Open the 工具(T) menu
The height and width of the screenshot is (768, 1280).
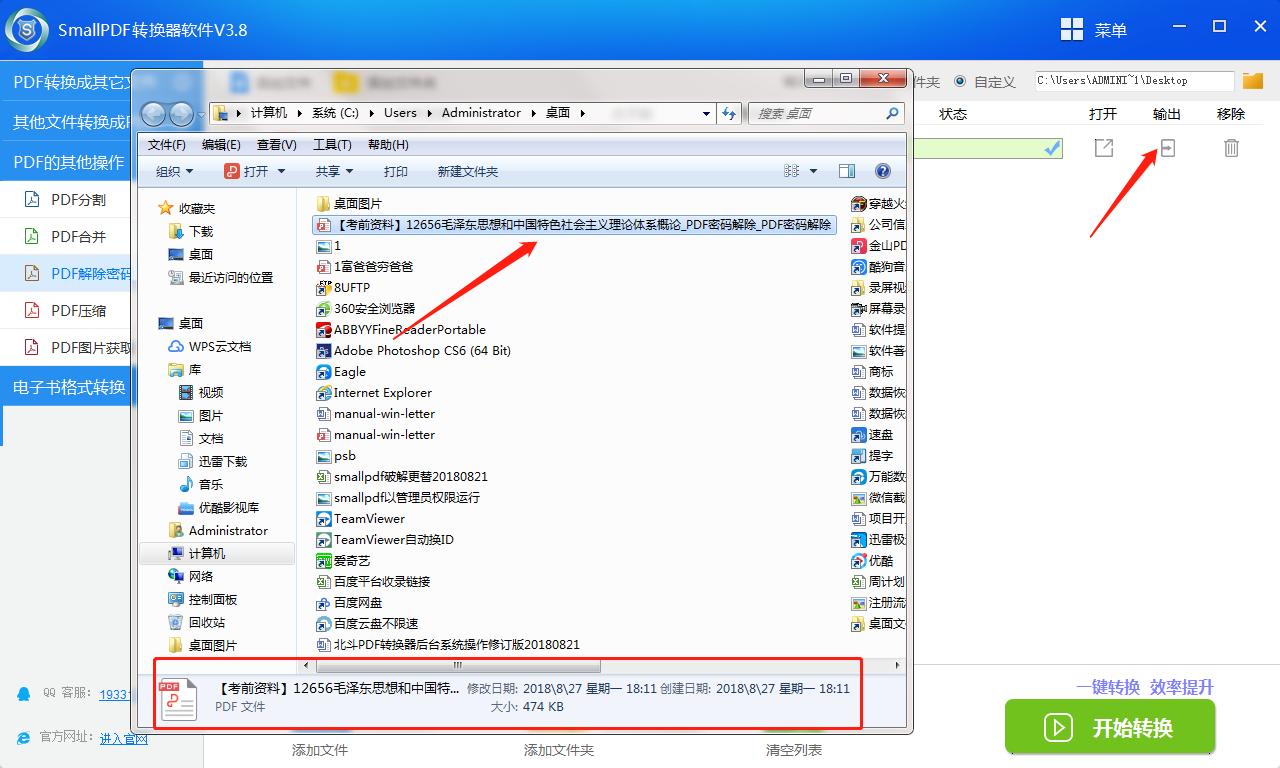tap(332, 144)
